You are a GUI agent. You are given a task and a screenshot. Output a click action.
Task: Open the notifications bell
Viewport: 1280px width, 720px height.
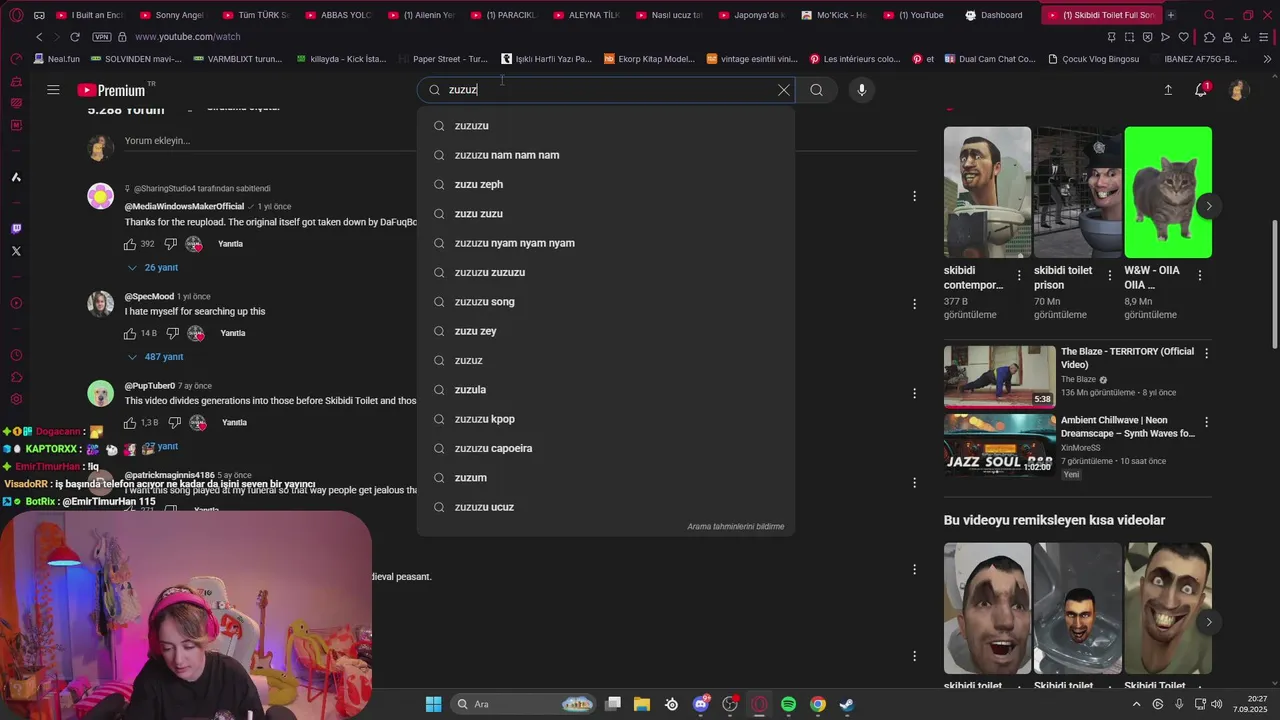(x=1201, y=90)
